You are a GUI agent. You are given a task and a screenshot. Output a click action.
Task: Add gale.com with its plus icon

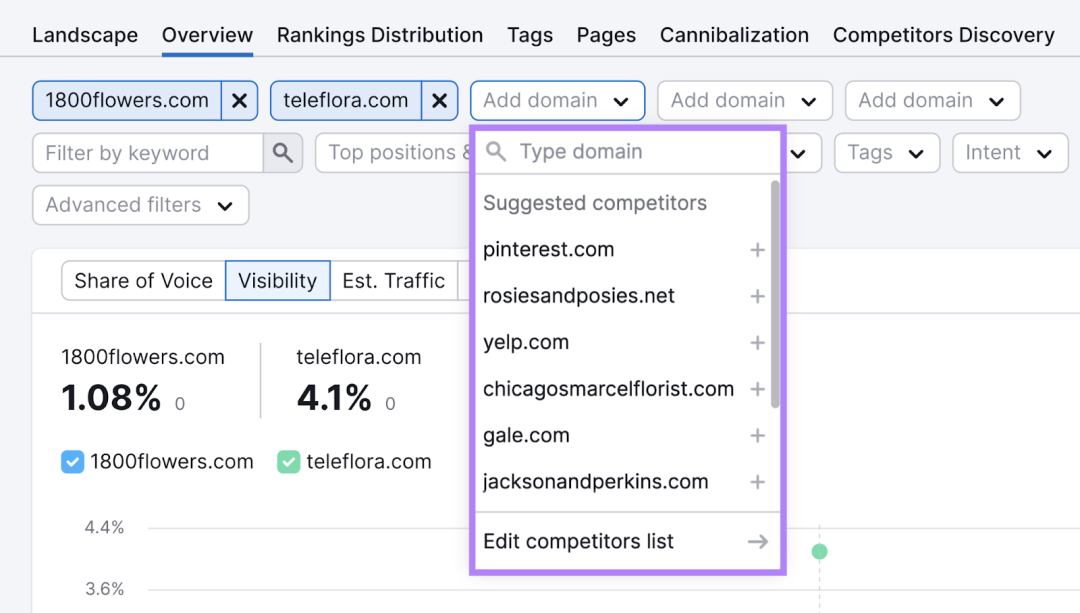click(758, 435)
